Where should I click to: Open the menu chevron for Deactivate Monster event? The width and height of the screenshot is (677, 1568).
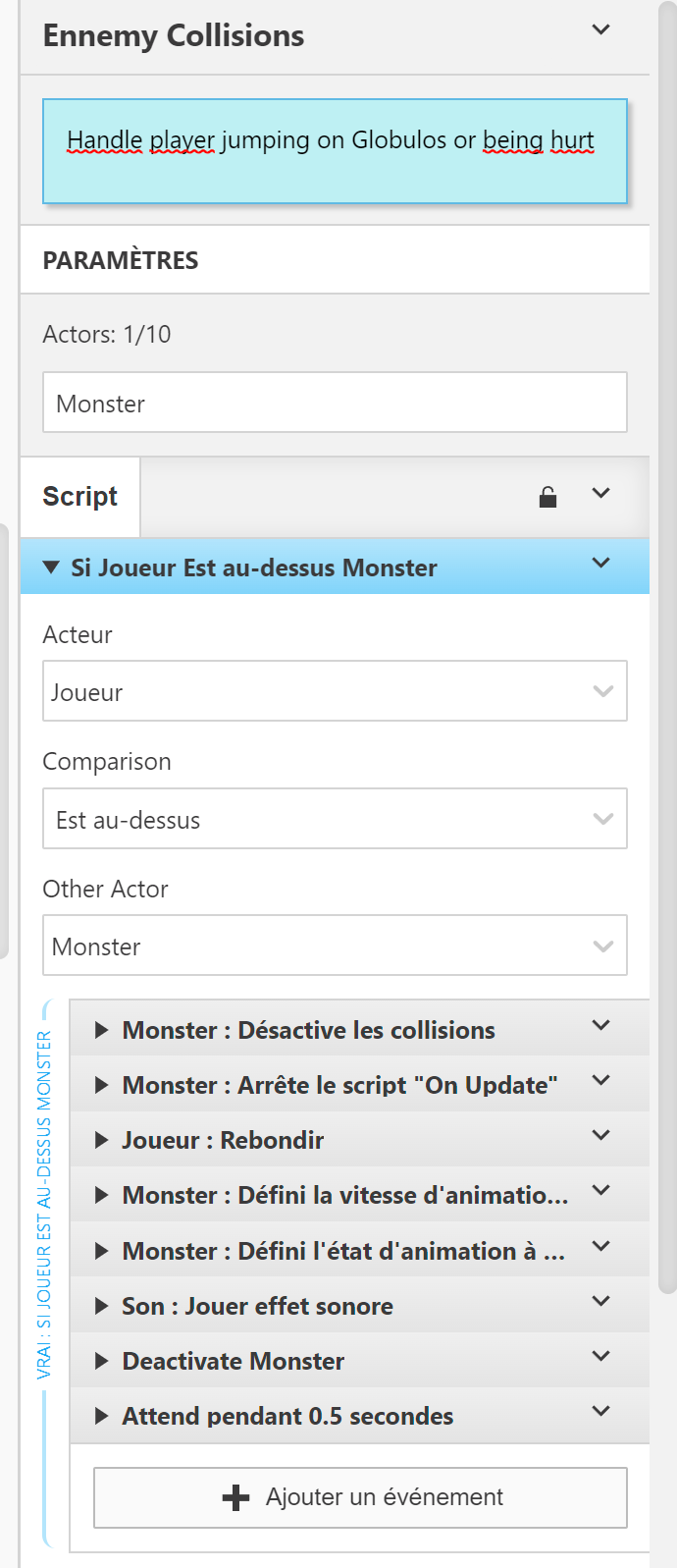point(601,1357)
